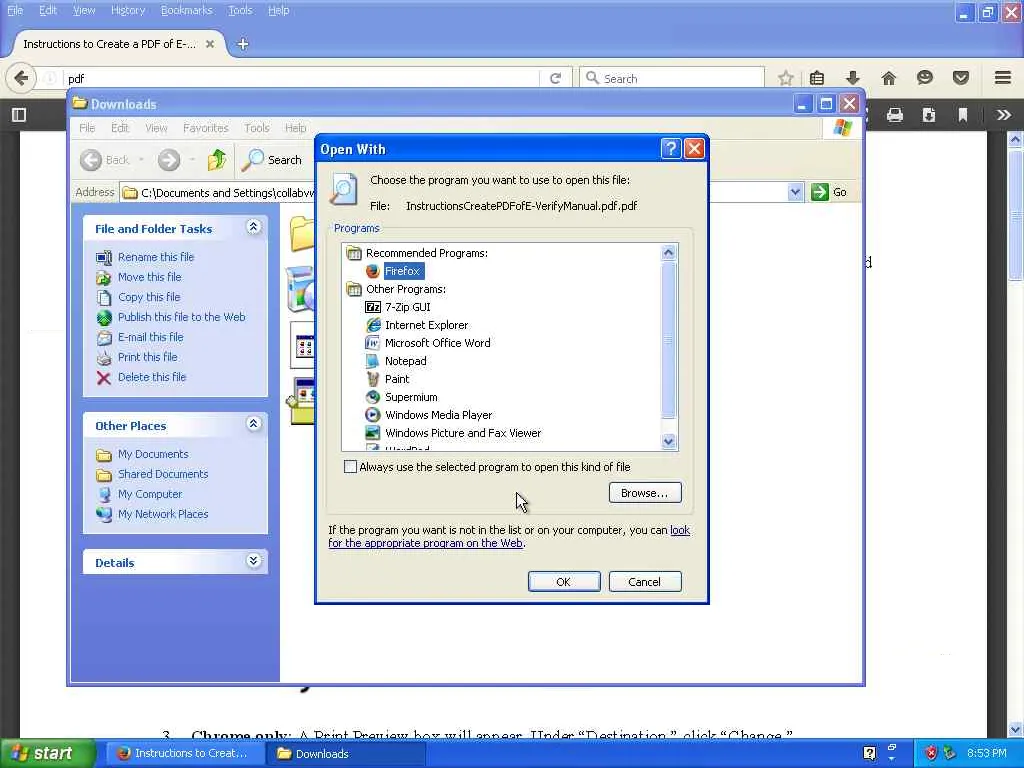Click Firefox back arrow button
Viewport: 1024px width, 768px height.
coord(20,78)
